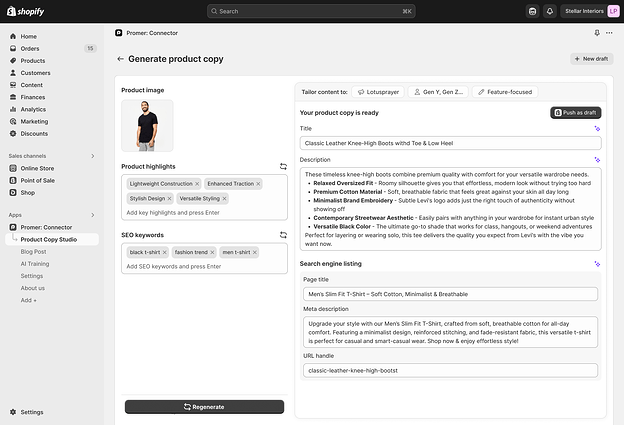Click the Page title input field
Screen dimensions: 624x425
click(x=450, y=294)
